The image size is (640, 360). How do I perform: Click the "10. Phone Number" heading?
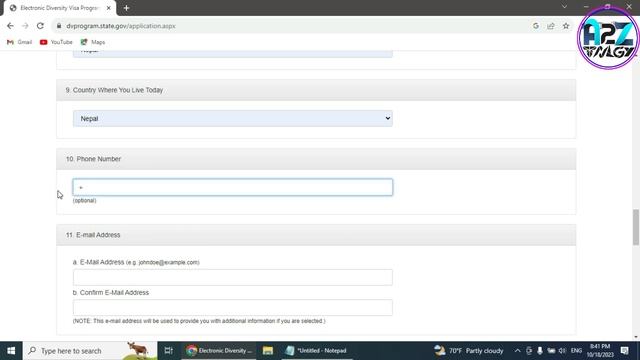(93, 159)
